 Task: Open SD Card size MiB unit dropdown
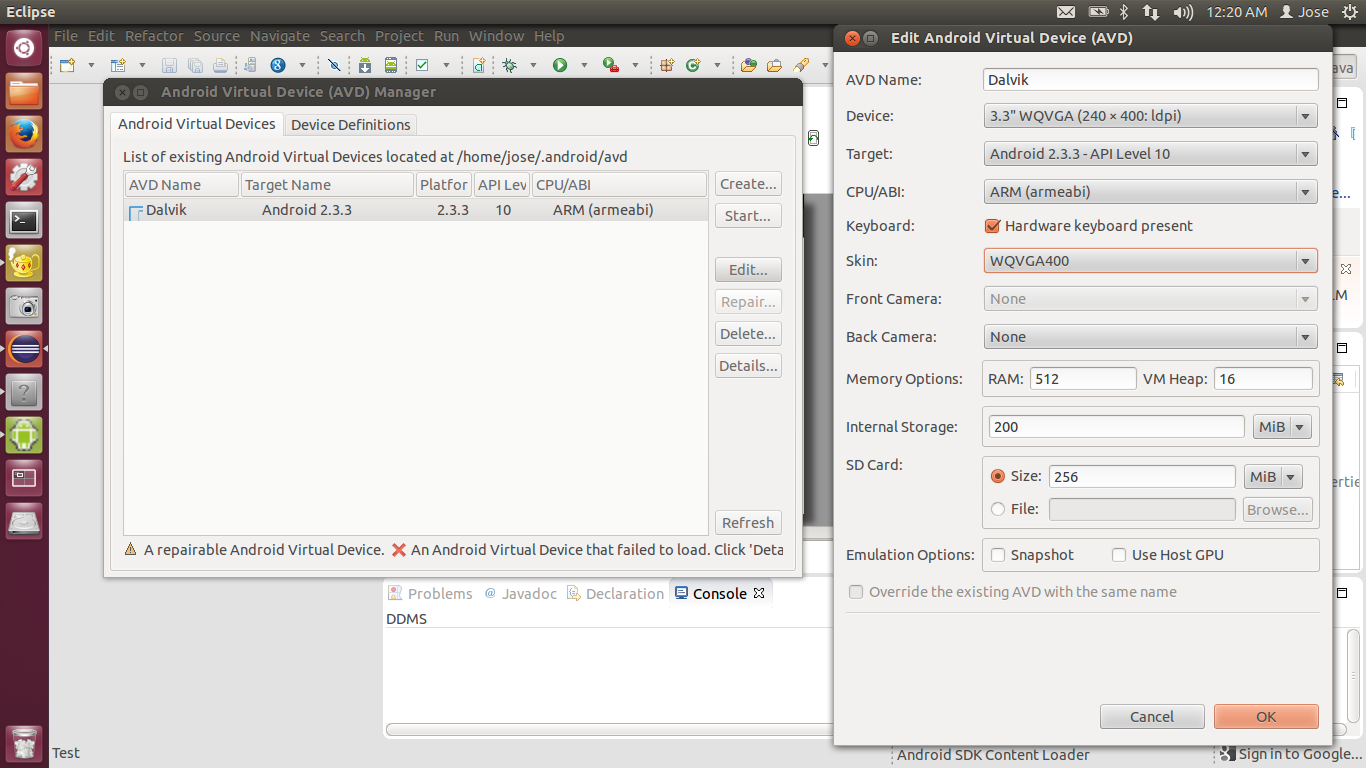(x=1273, y=477)
